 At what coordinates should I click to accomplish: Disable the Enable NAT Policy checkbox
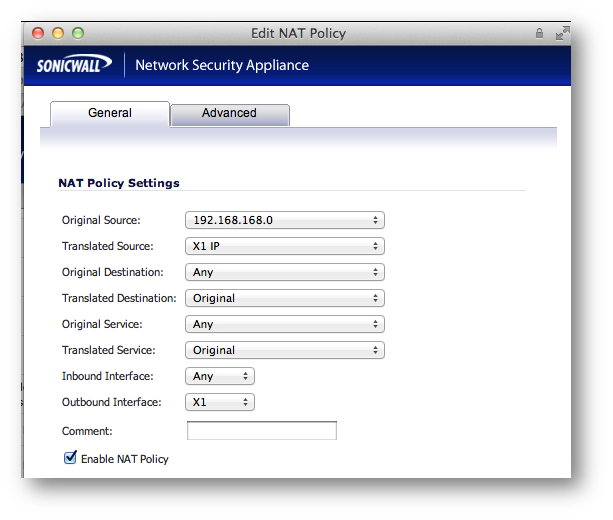click(x=70, y=458)
